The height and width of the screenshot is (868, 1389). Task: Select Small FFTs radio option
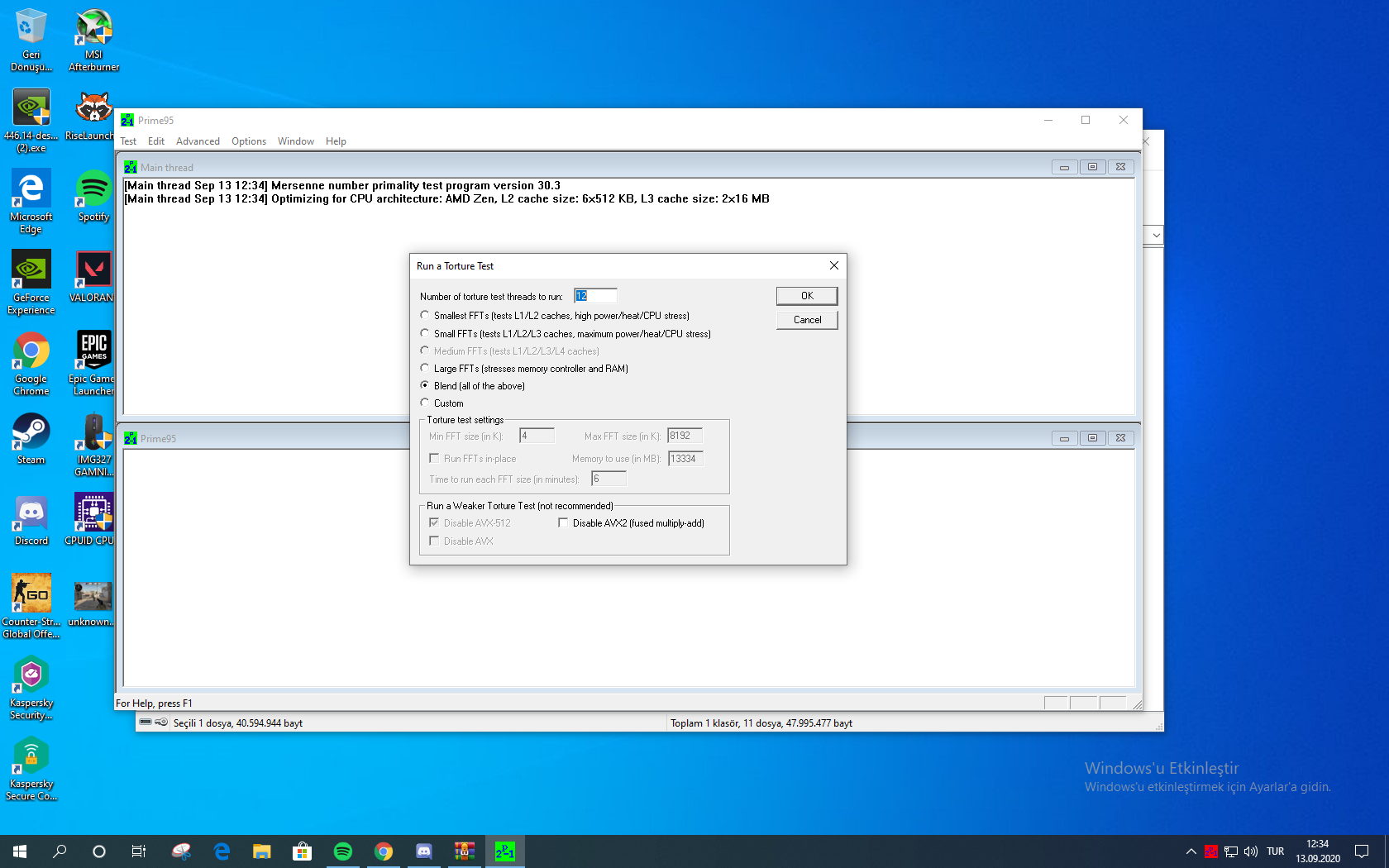(x=425, y=333)
